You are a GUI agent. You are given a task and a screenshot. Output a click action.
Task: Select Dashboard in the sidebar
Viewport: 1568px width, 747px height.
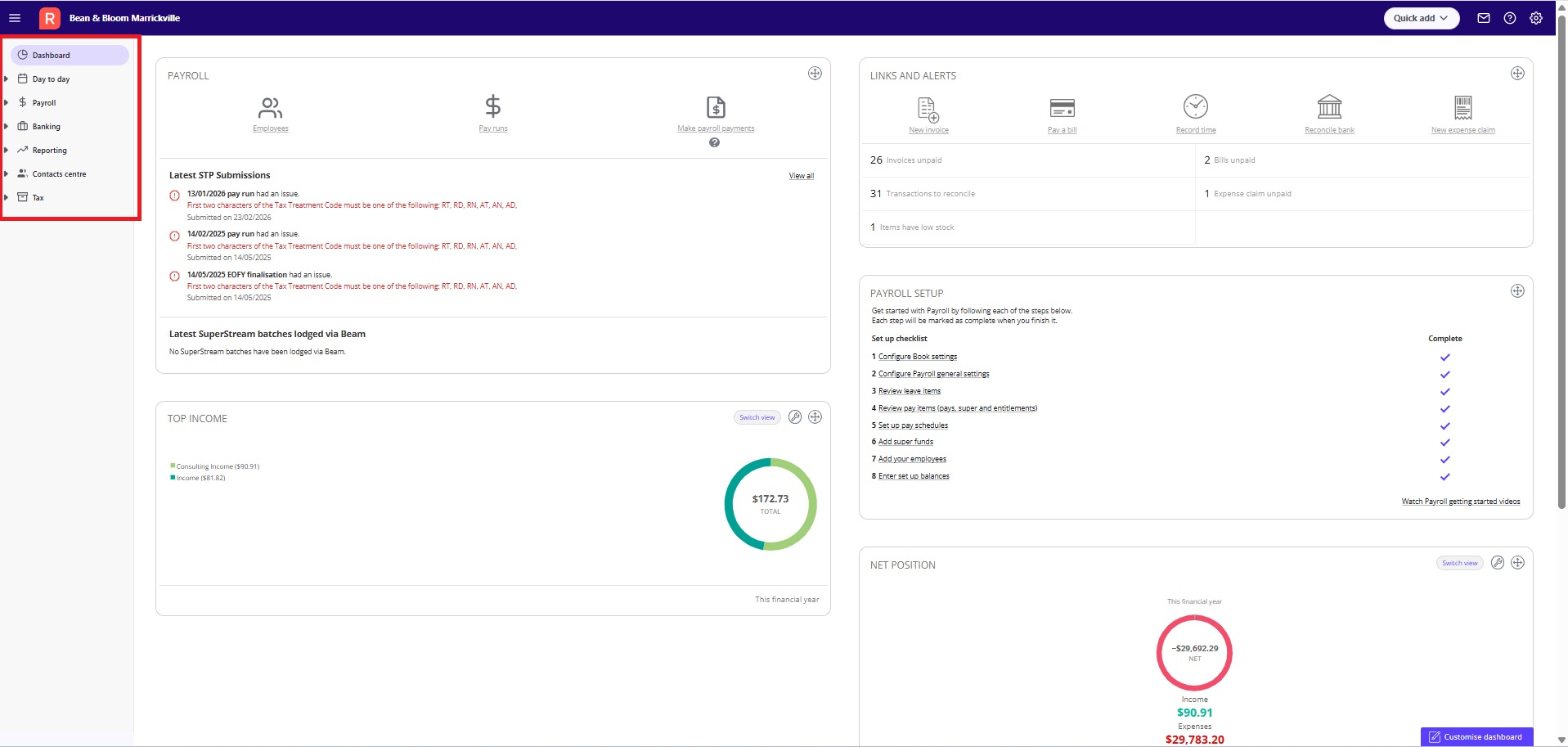click(x=70, y=56)
